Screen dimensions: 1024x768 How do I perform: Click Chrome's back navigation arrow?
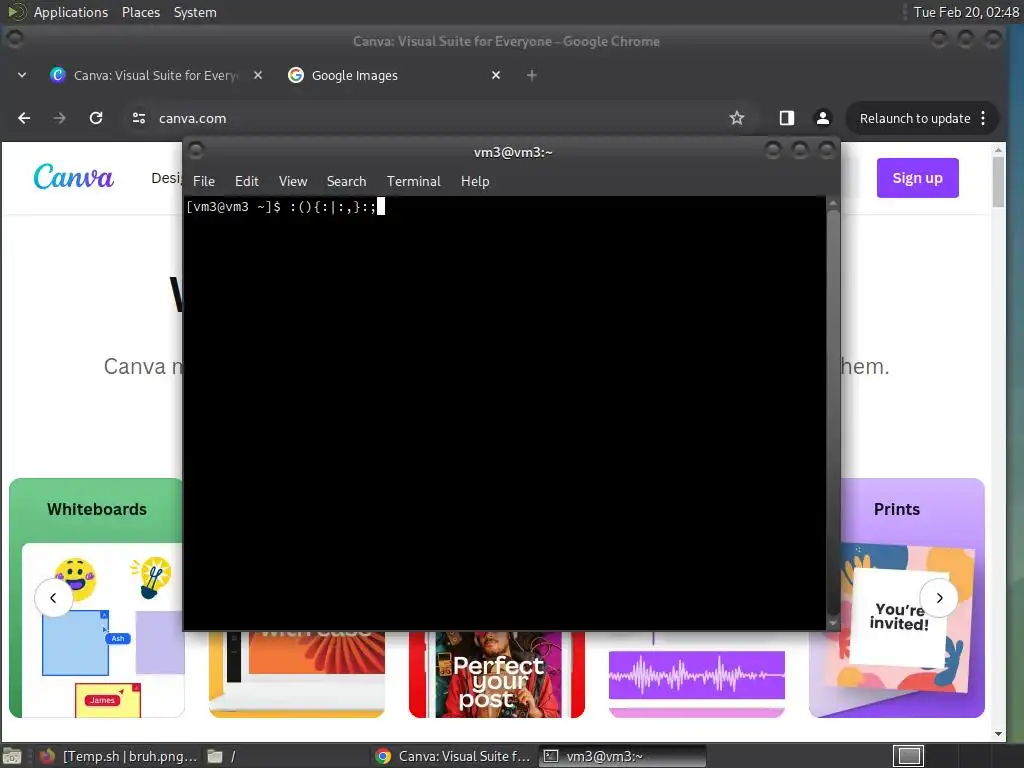pos(24,118)
